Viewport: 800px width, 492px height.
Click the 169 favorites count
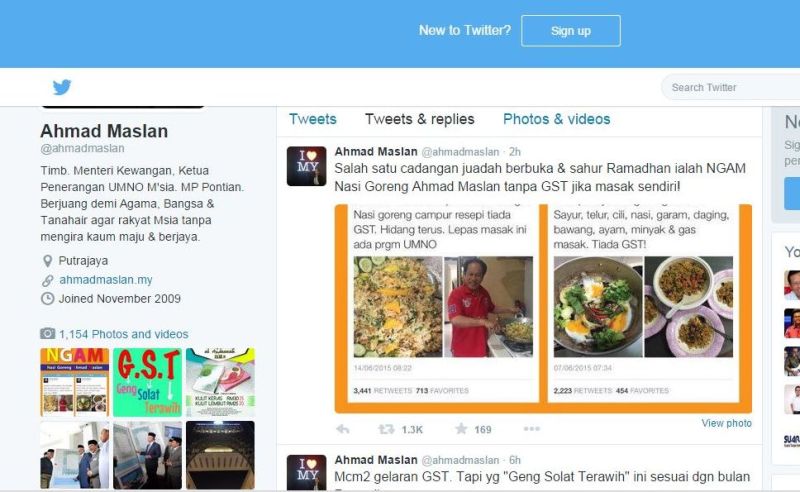(483, 430)
